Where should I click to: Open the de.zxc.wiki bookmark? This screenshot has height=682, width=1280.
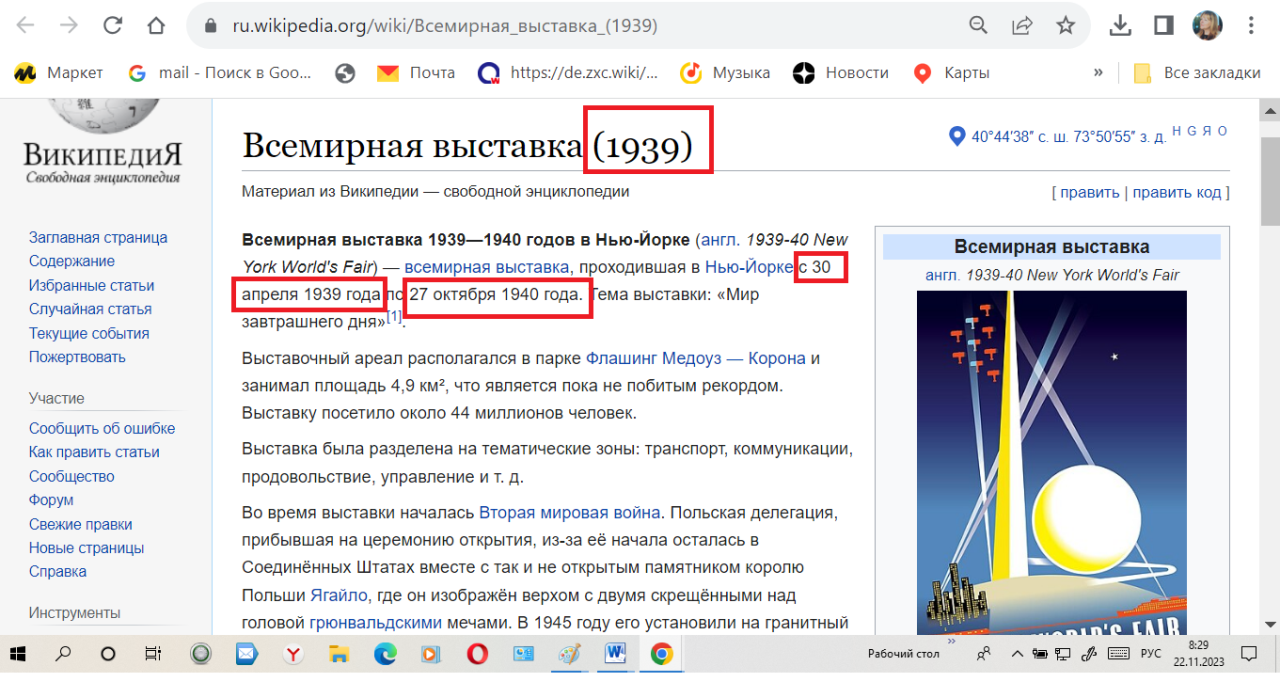point(569,73)
